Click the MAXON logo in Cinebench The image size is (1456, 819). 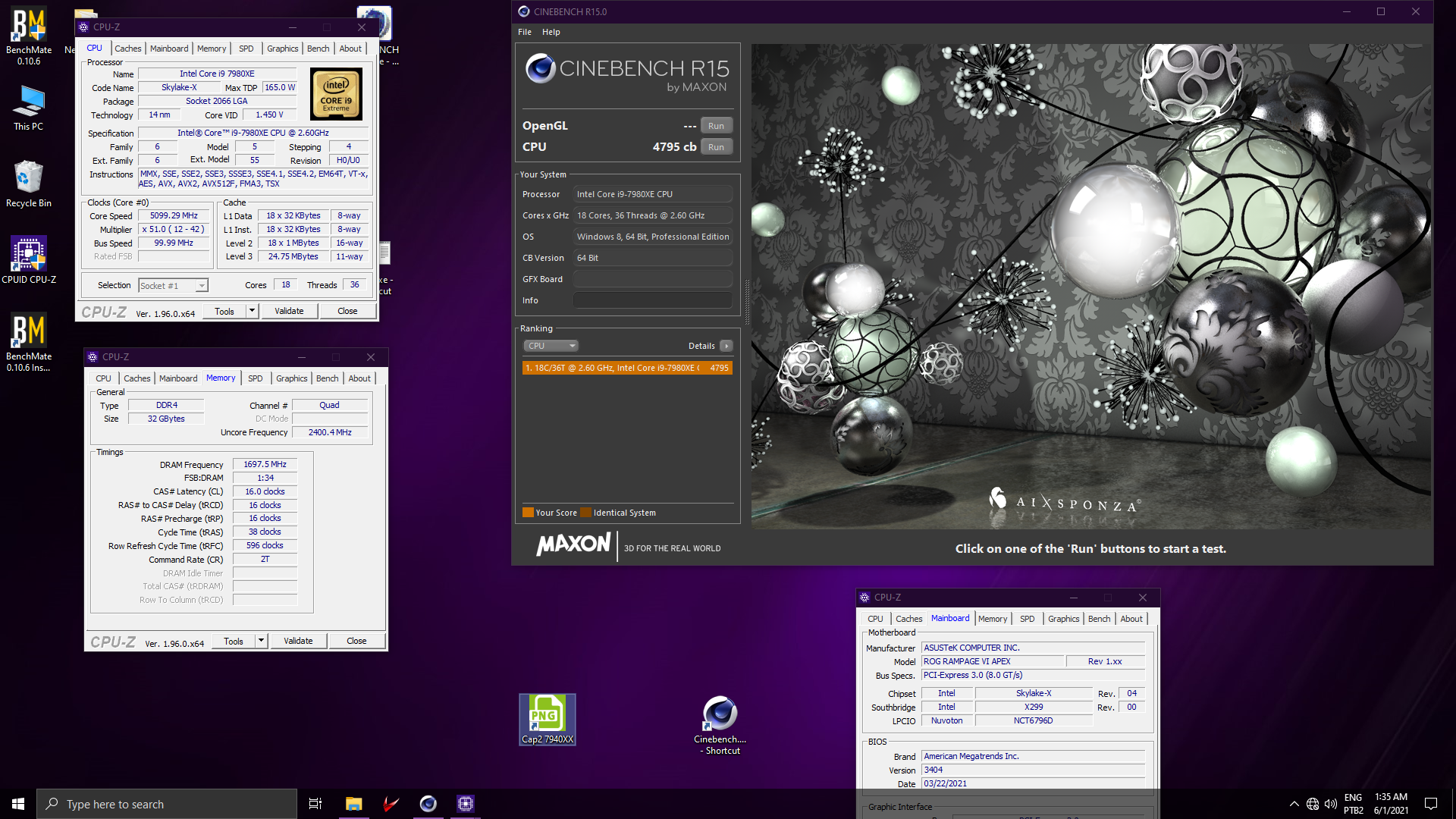coord(573,544)
